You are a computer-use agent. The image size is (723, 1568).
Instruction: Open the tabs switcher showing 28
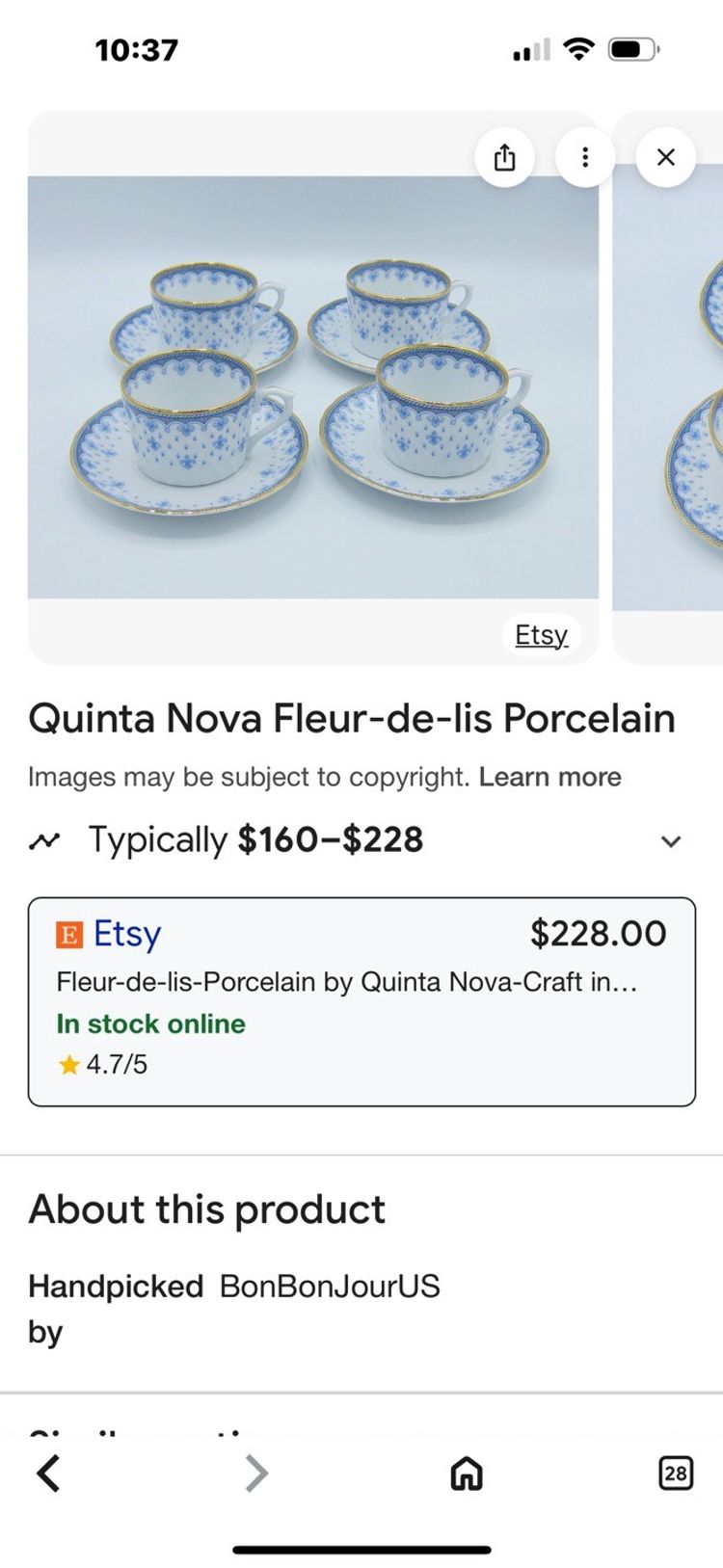(x=675, y=1473)
